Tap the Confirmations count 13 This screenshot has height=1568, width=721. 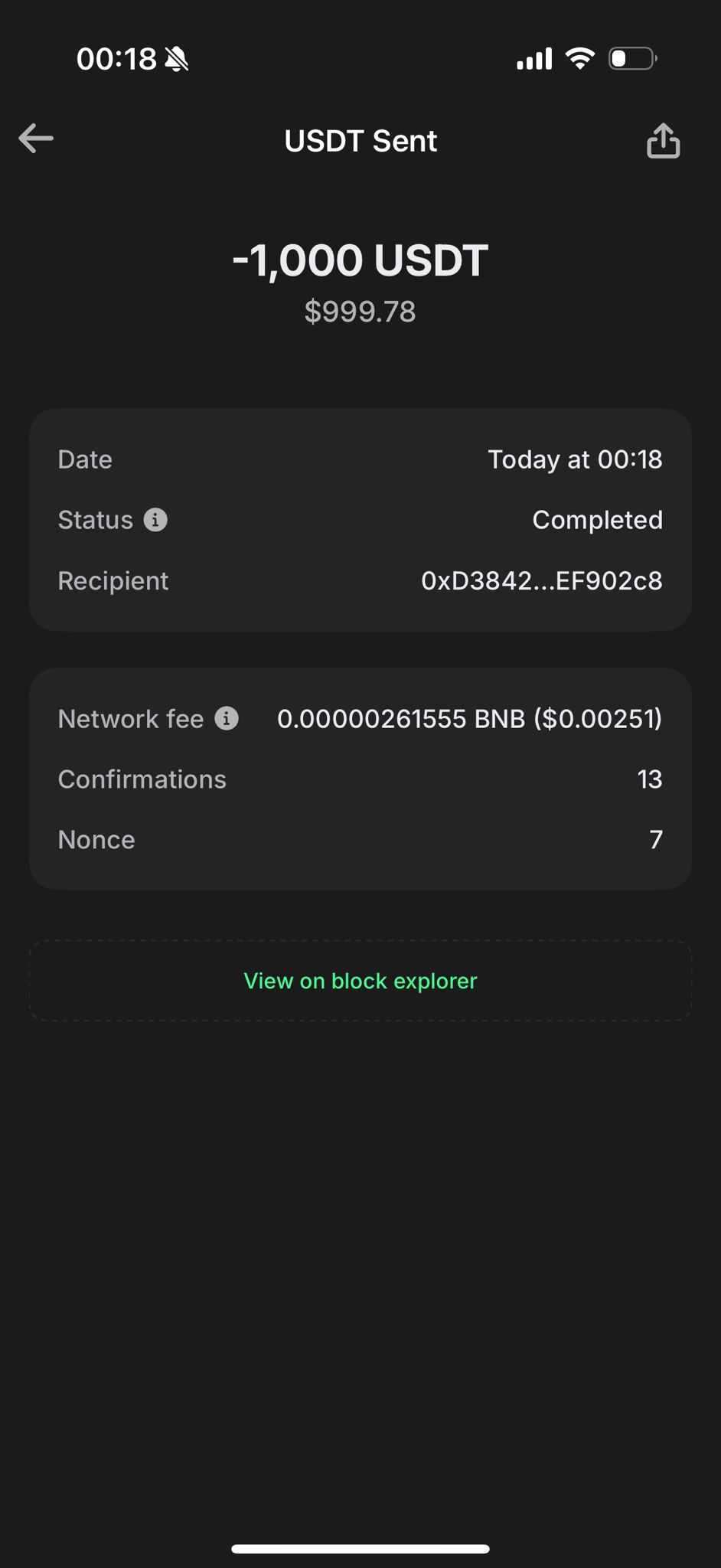(649, 779)
